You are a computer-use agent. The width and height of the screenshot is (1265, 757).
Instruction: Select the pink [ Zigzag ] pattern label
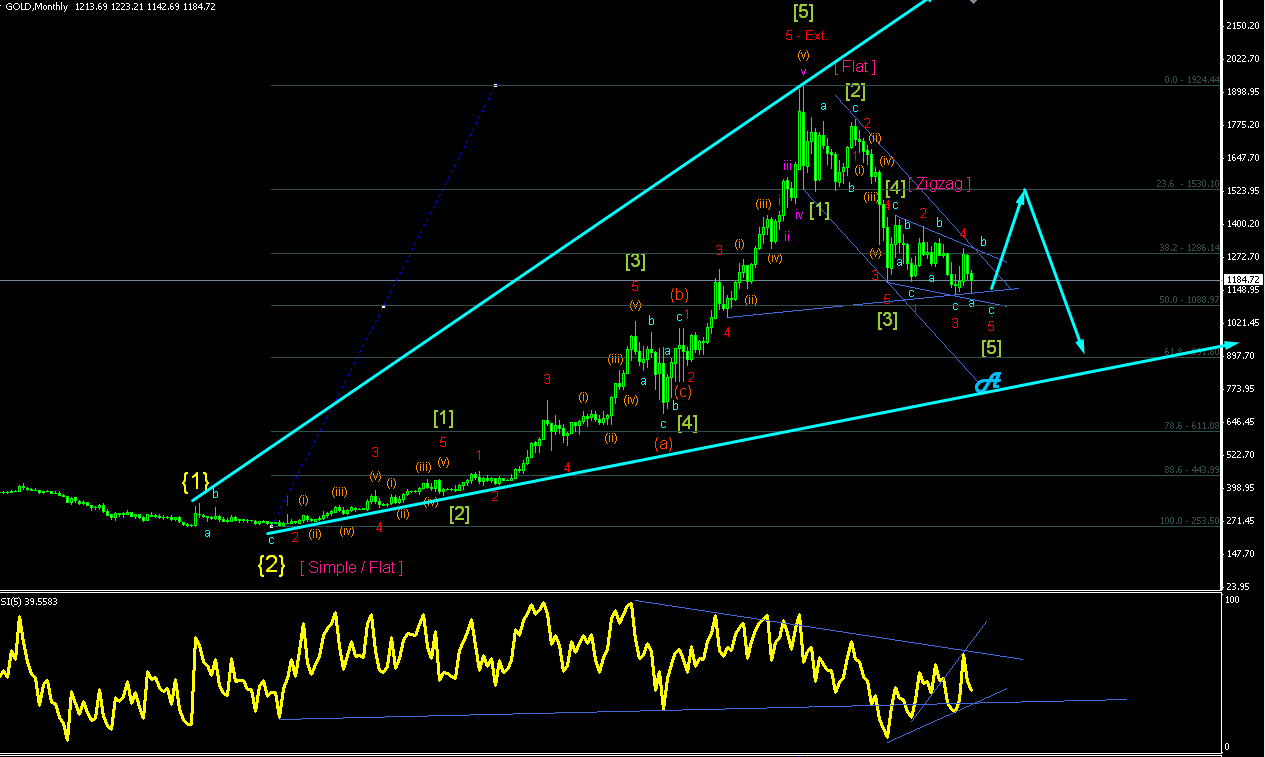(940, 184)
